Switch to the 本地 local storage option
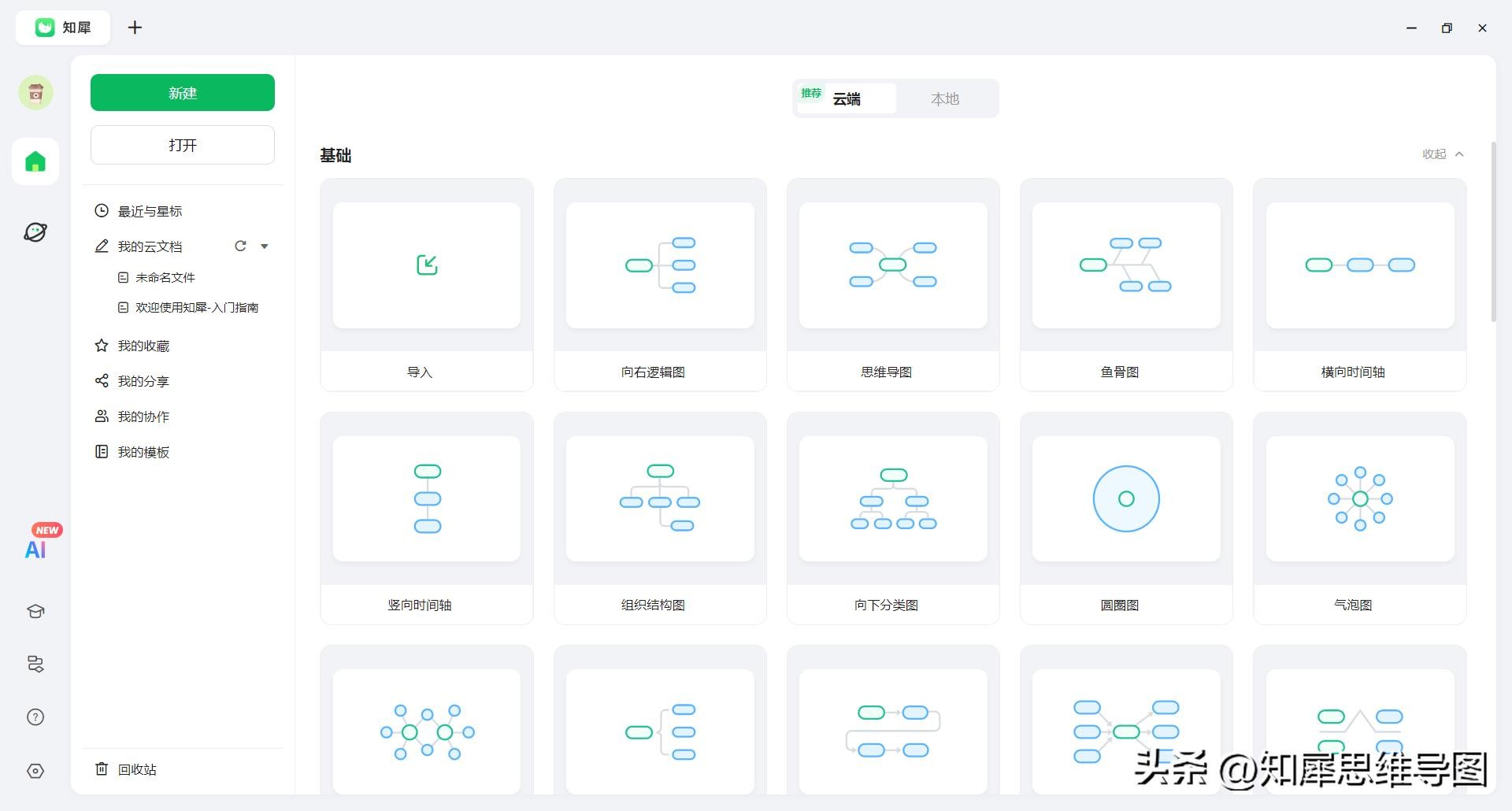This screenshot has width=1512, height=811. (945, 99)
